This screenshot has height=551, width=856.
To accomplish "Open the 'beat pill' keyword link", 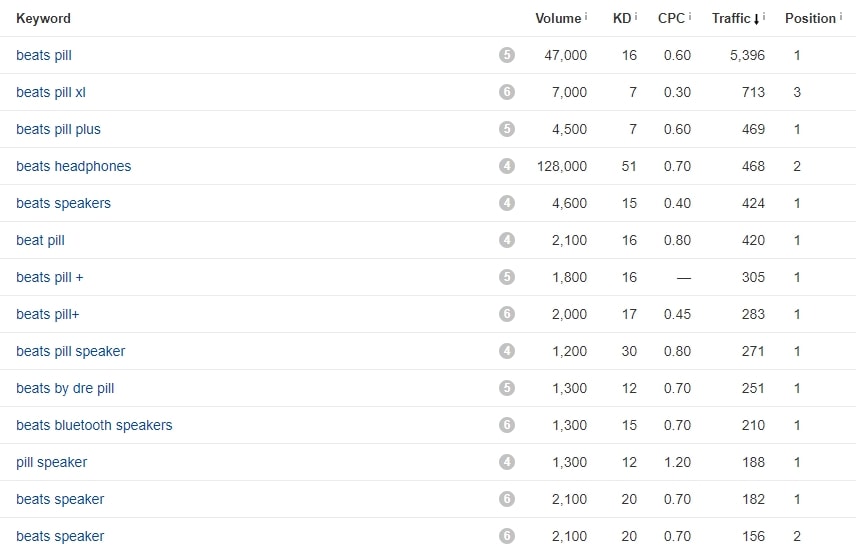I will pos(40,240).
